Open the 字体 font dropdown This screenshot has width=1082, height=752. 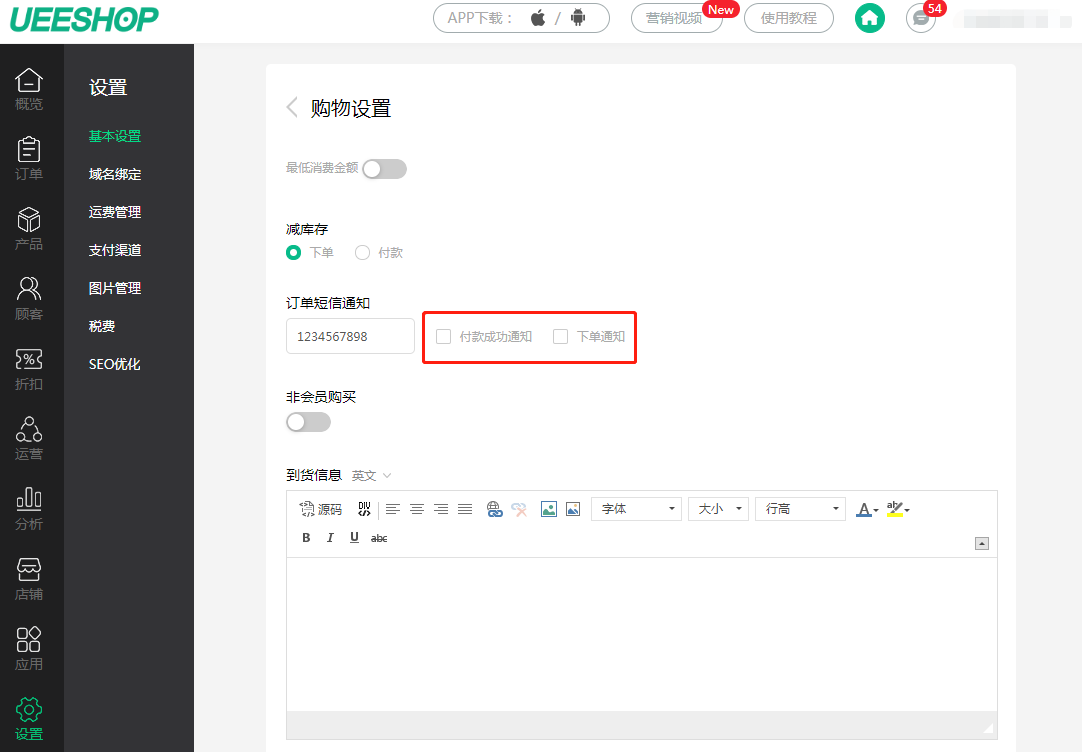[x=636, y=509]
